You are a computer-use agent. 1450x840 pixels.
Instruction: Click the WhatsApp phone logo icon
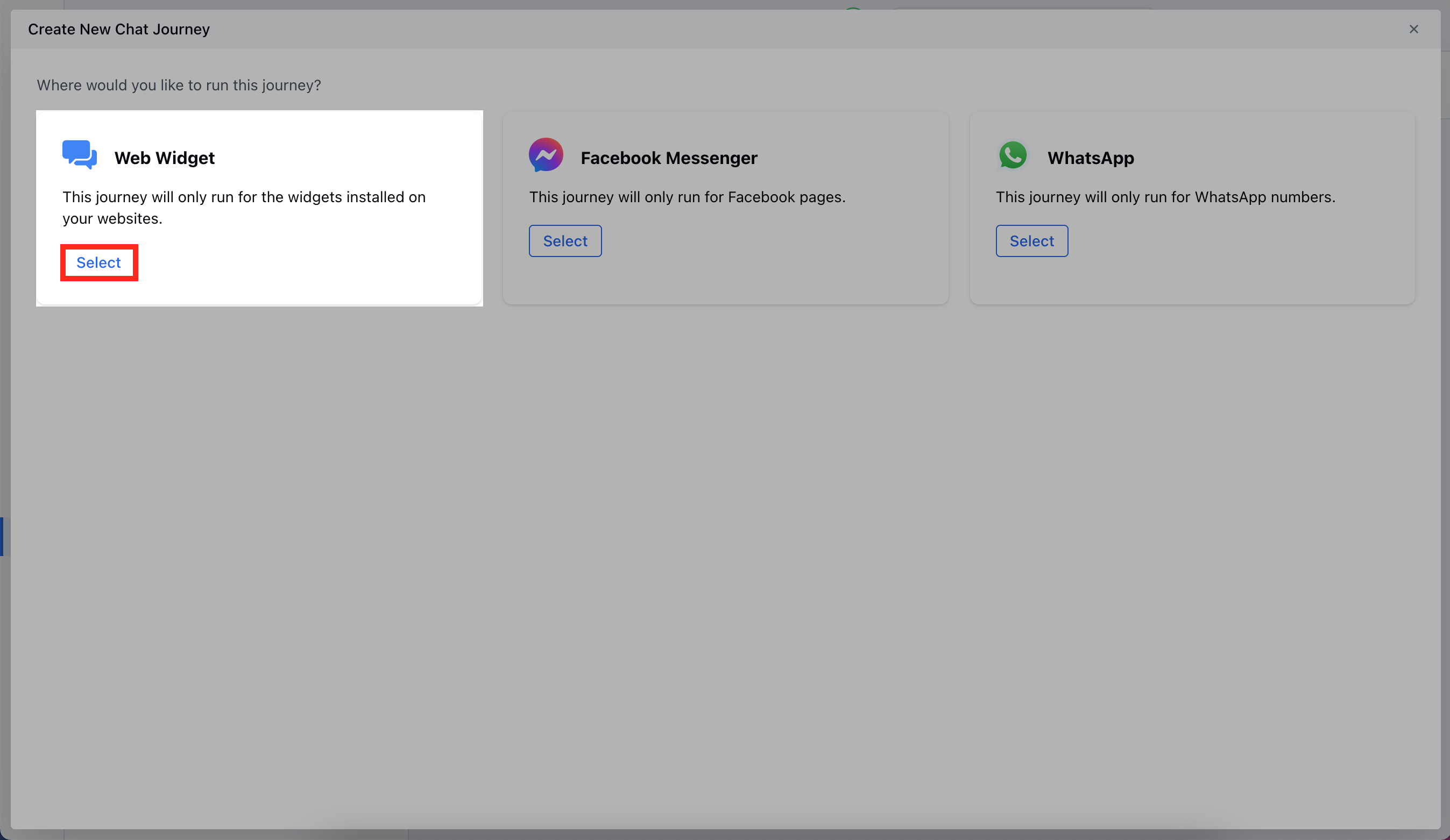1013,155
